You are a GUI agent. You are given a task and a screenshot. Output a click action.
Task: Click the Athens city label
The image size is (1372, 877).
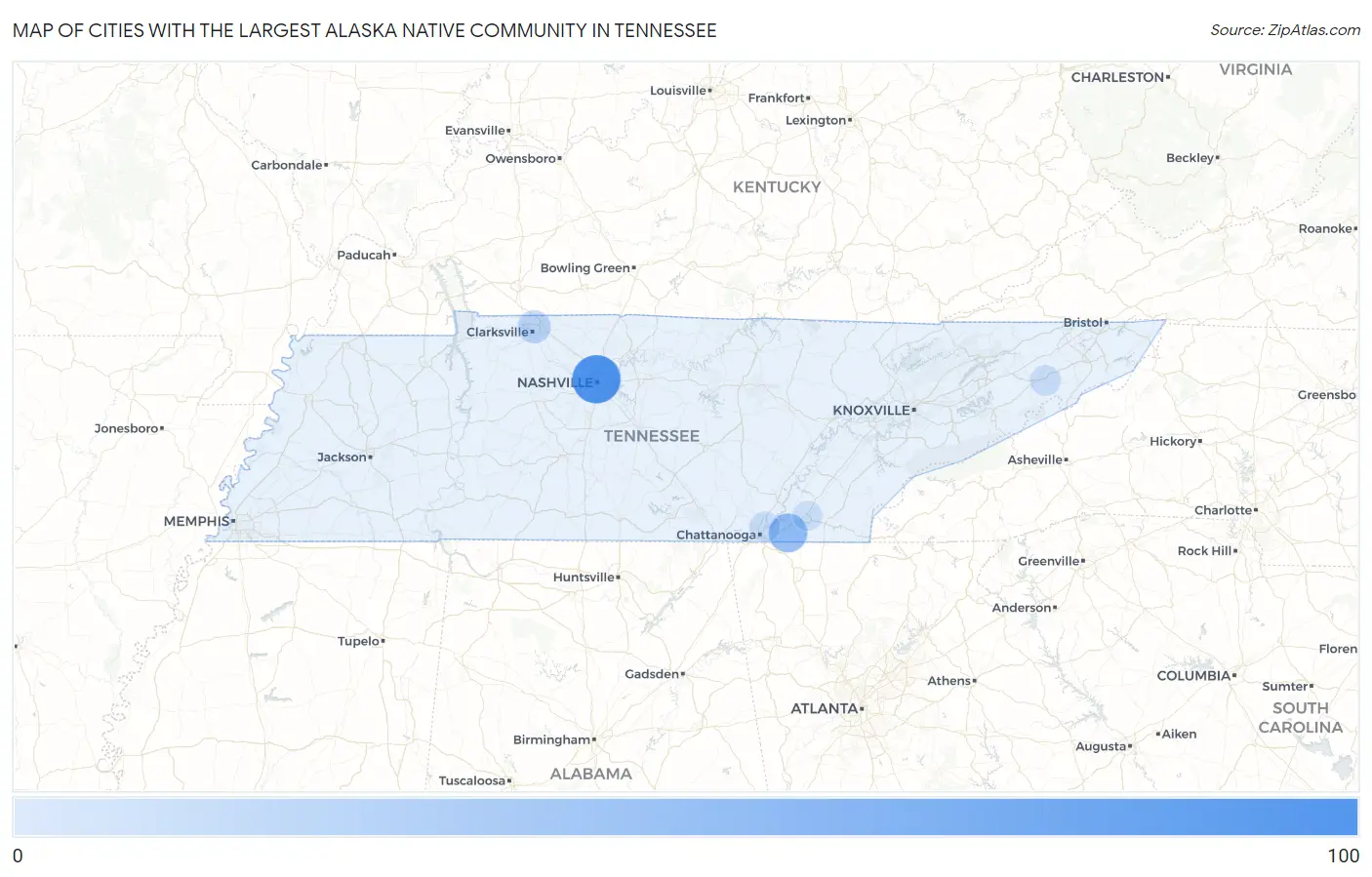click(949, 682)
